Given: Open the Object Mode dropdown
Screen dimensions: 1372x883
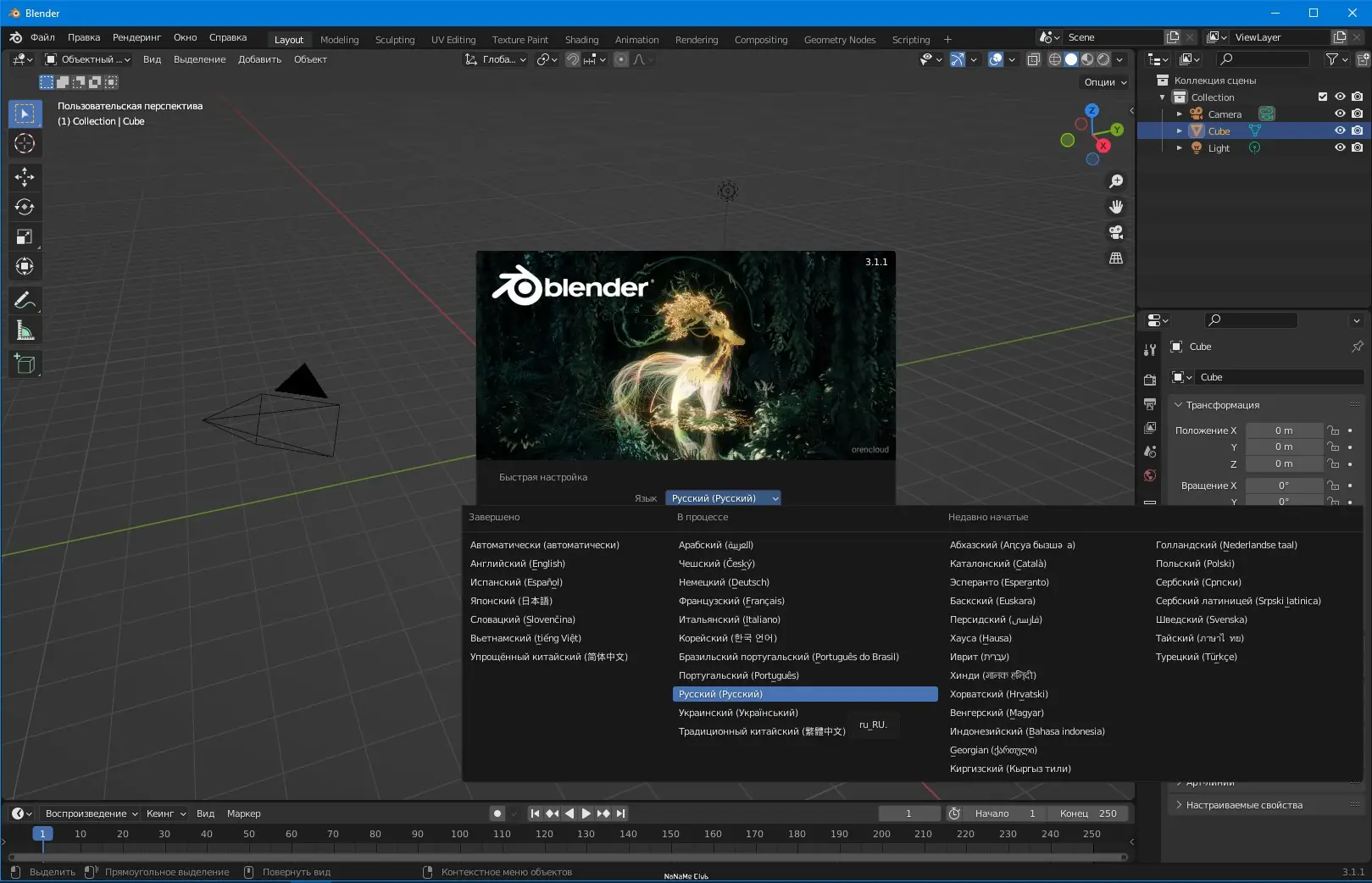Looking at the screenshot, I should [x=88, y=59].
